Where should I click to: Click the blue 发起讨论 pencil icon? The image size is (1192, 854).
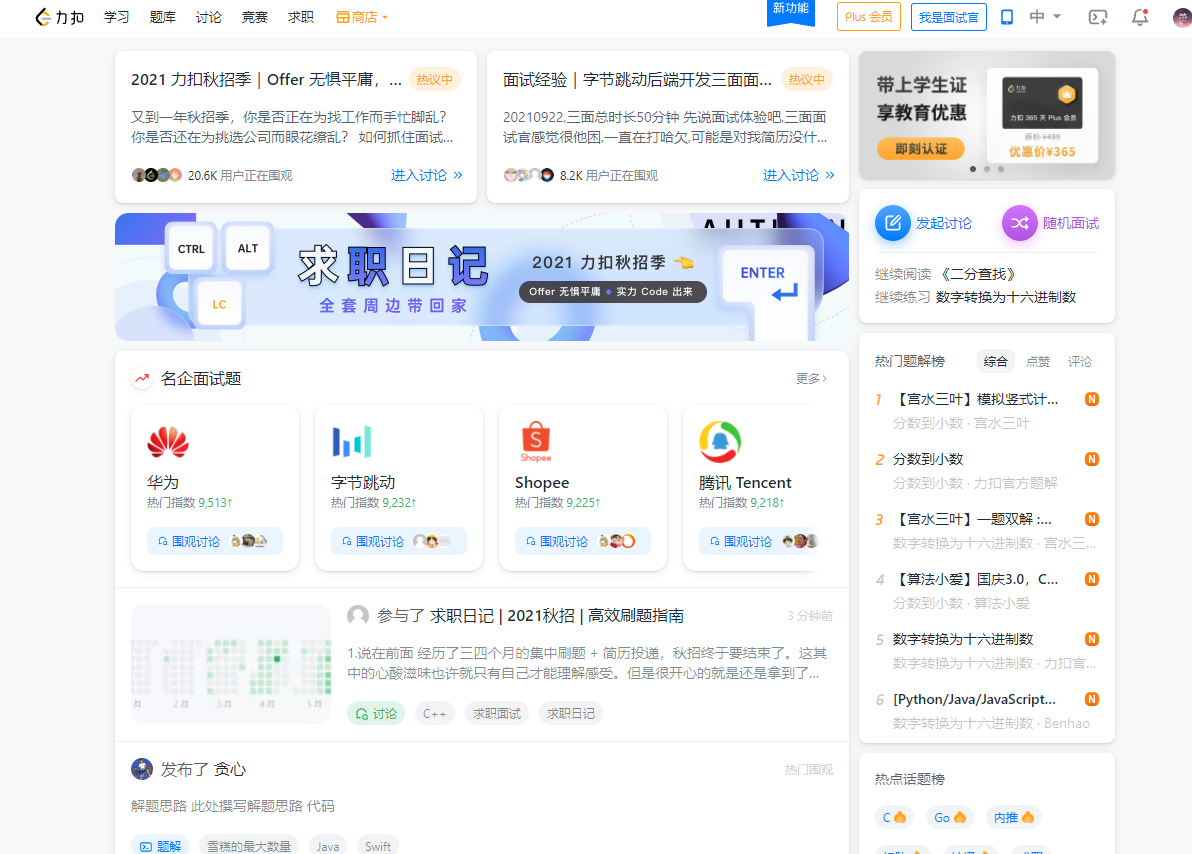pyautogui.click(x=892, y=223)
